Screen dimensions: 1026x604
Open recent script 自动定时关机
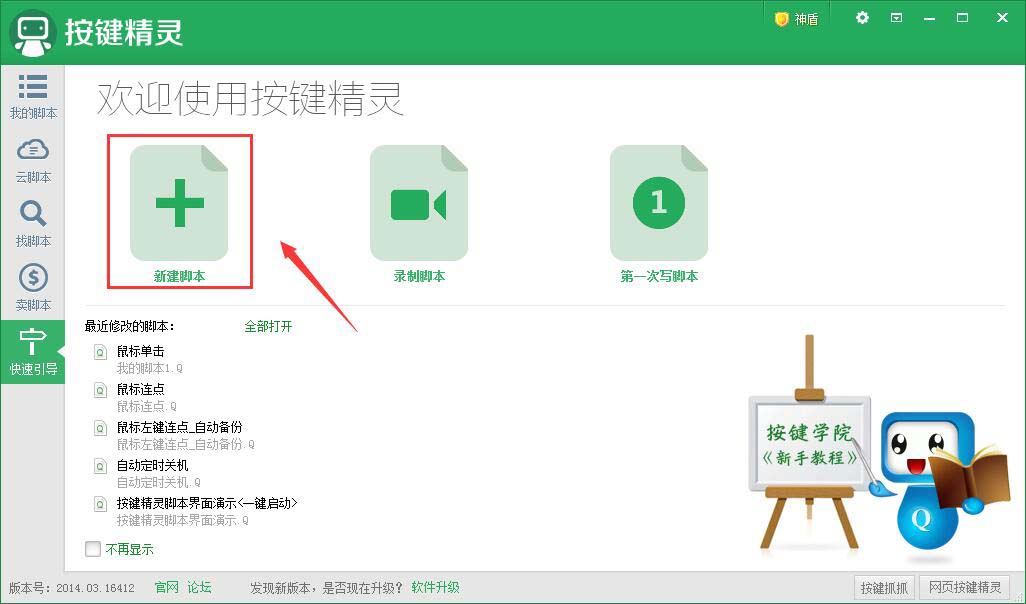pos(152,465)
